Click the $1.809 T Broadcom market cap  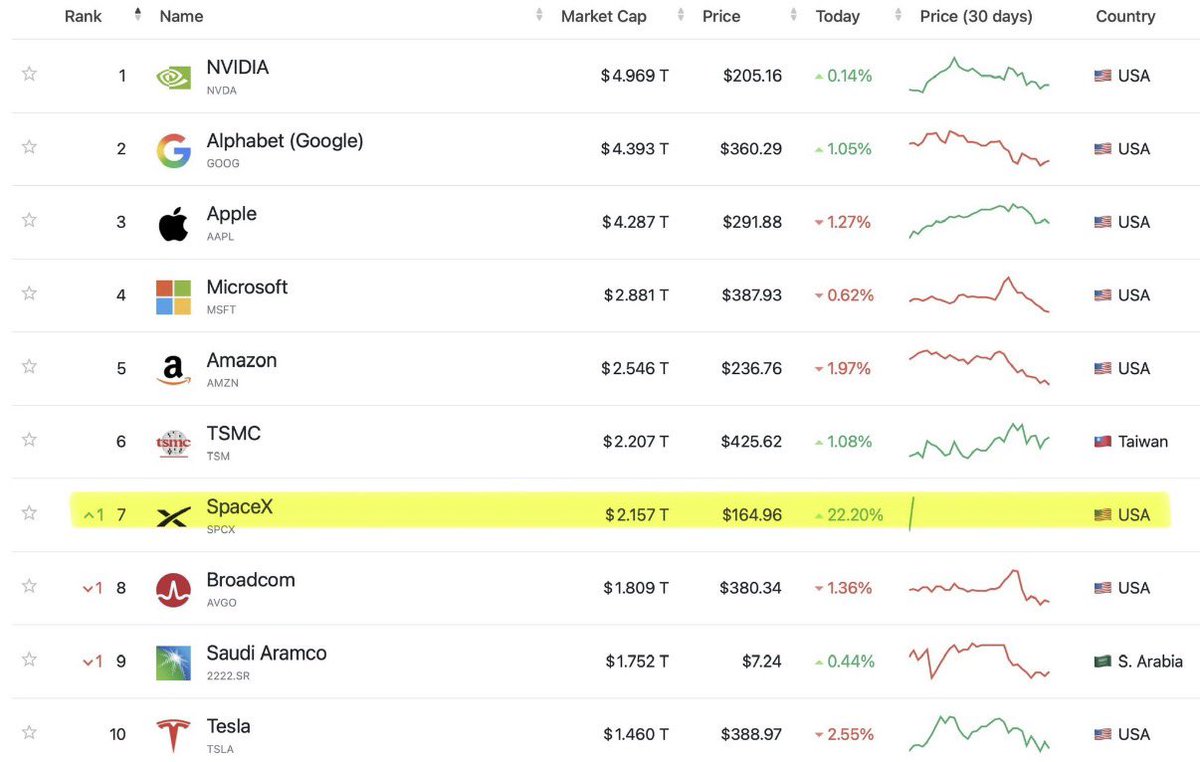tap(636, 588)
